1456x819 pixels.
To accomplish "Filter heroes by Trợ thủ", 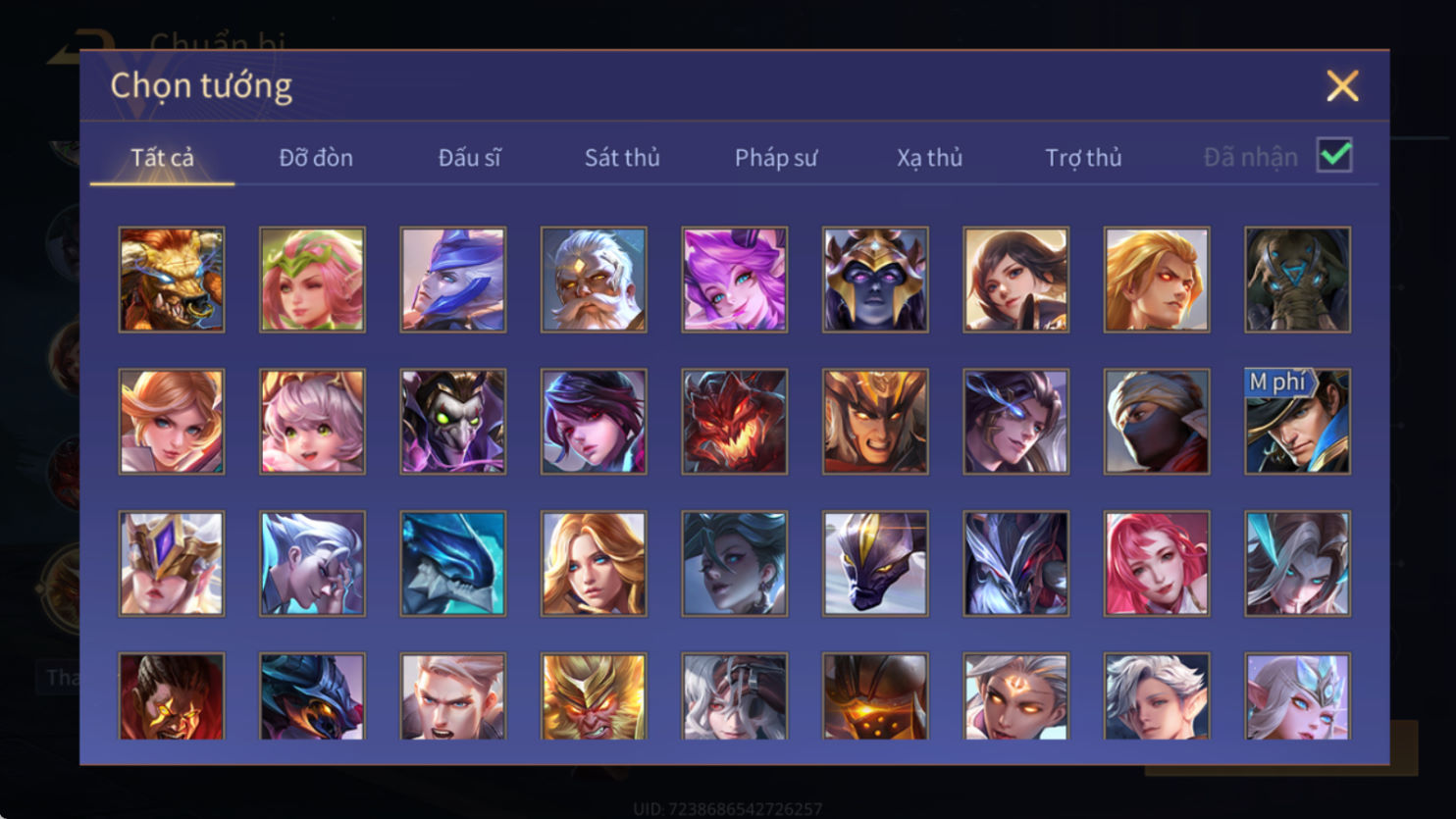I will coord(1083,157).
